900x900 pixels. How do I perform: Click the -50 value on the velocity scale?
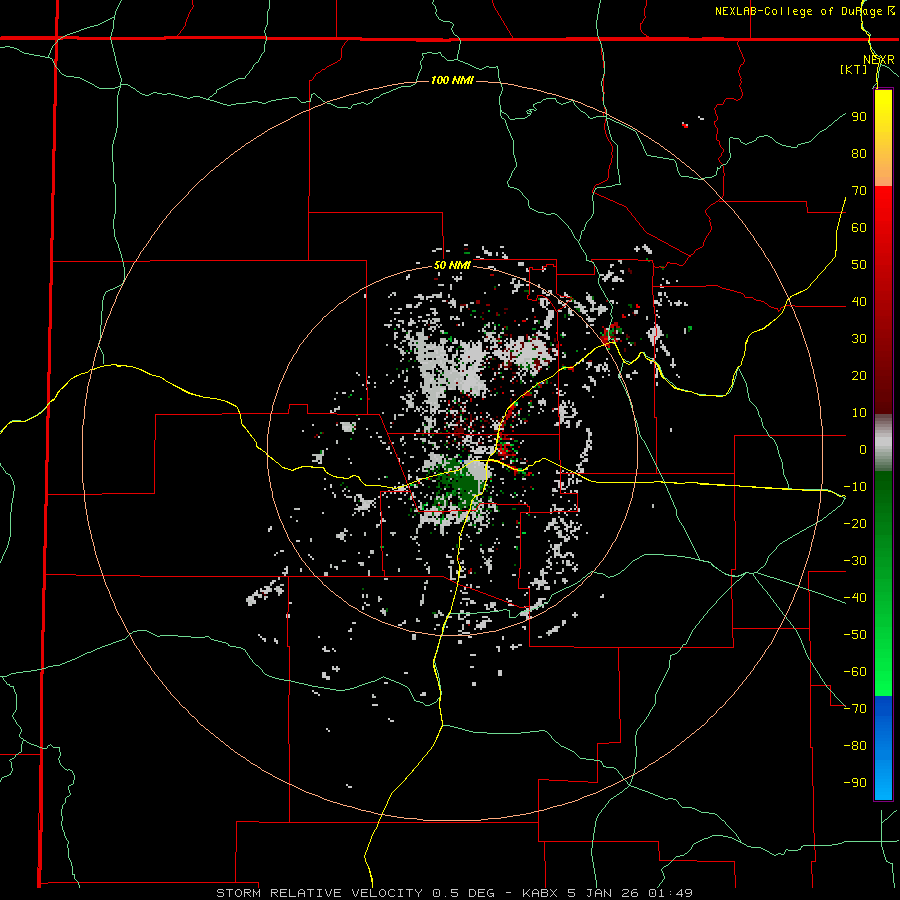point(855,635)
